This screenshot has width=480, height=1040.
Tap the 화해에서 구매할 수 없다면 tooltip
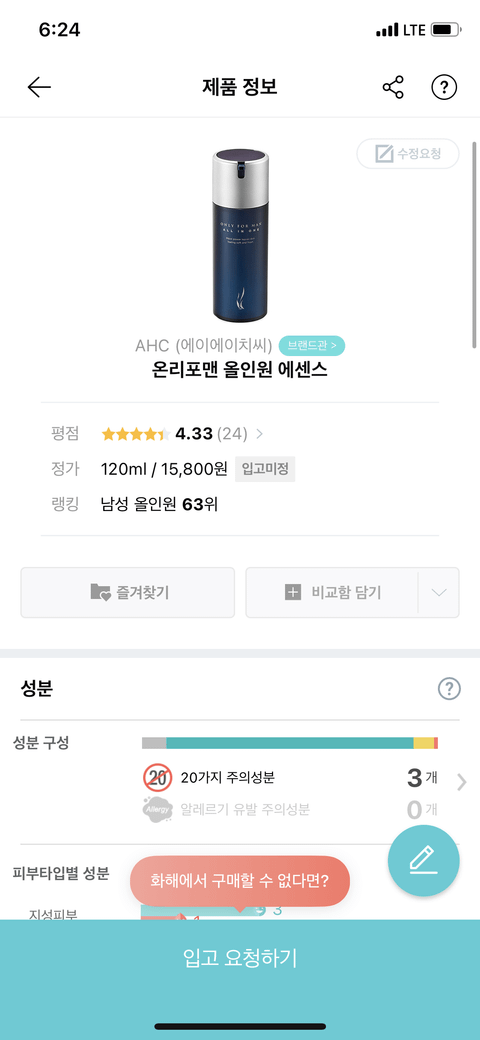coord(240,881)
